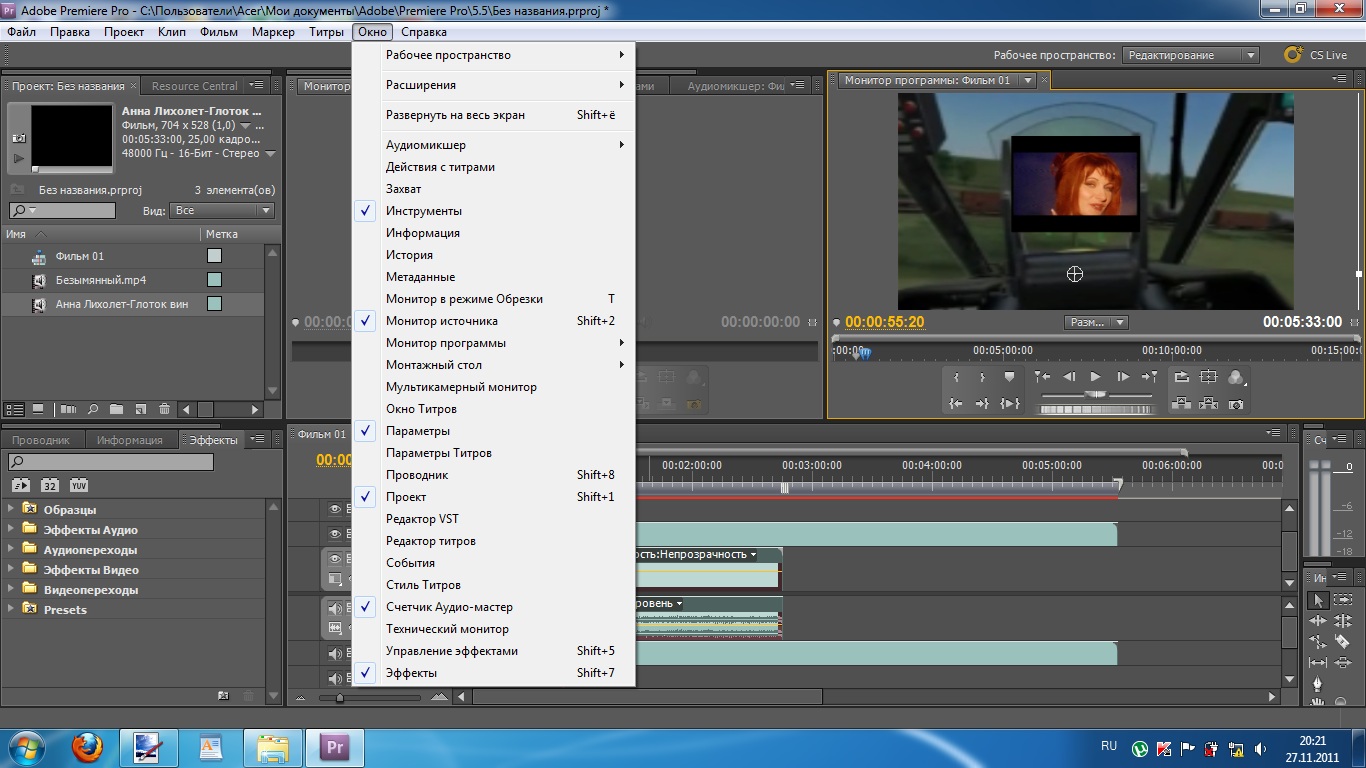
Task: Select the Rate Stretch tool
Action: [x=1318, y=642]
